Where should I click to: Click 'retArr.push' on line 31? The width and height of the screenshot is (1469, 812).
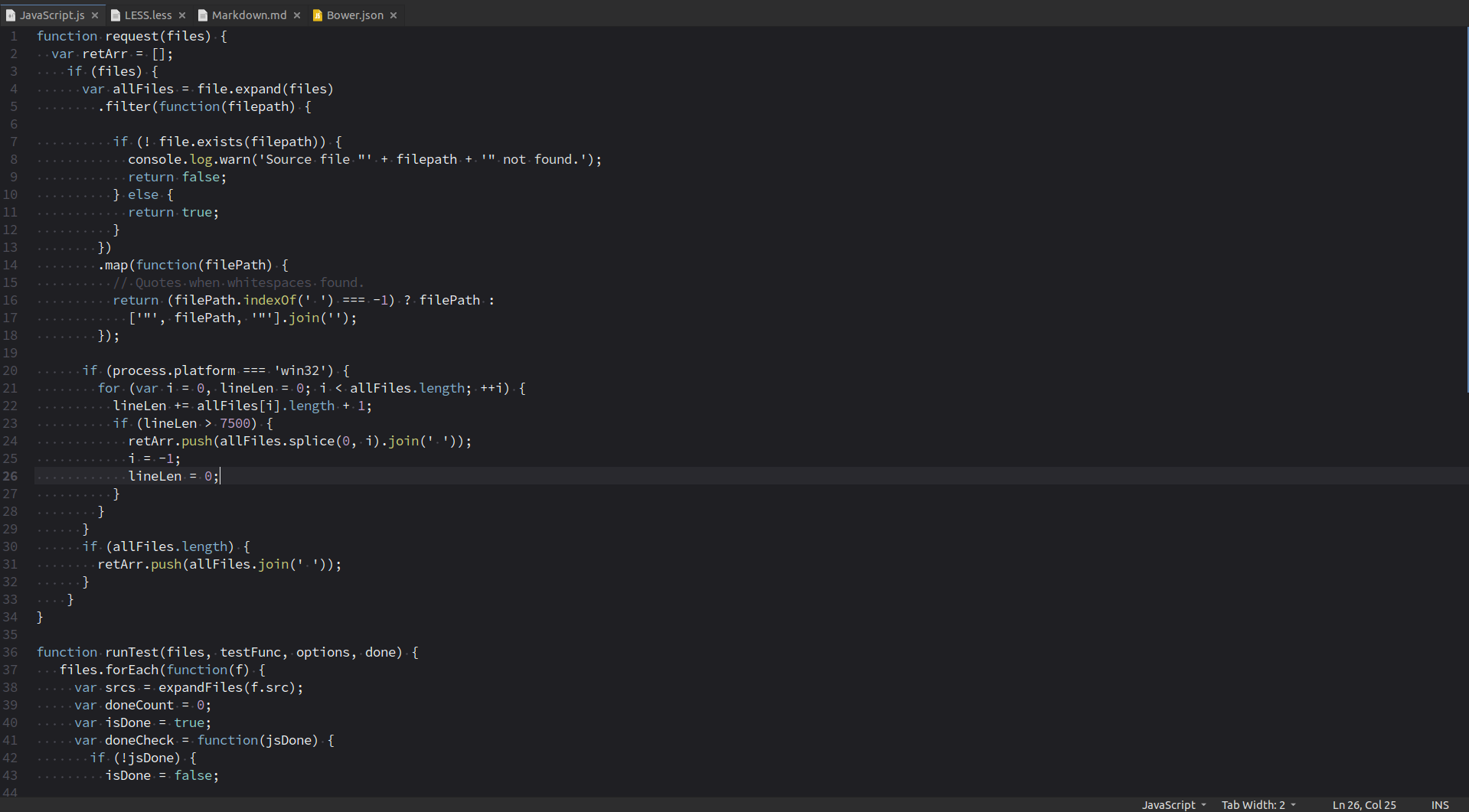139,564
